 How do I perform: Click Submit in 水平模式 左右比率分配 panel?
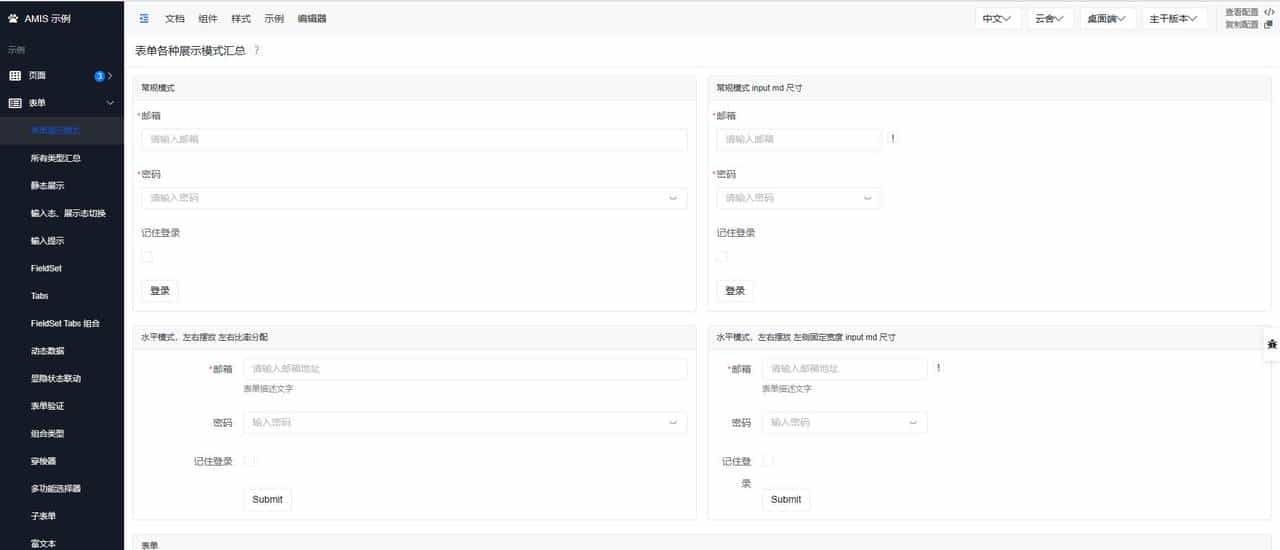click(267, 499)
